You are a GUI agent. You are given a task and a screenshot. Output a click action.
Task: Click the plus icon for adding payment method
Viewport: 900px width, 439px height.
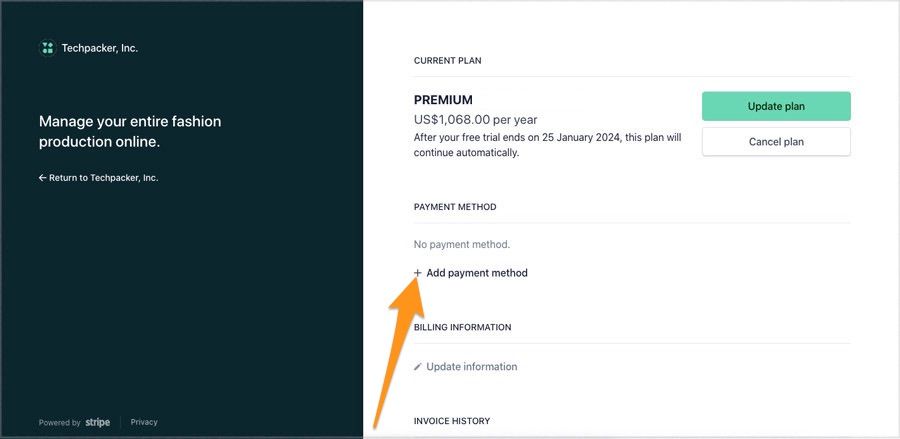click(418, 273)
